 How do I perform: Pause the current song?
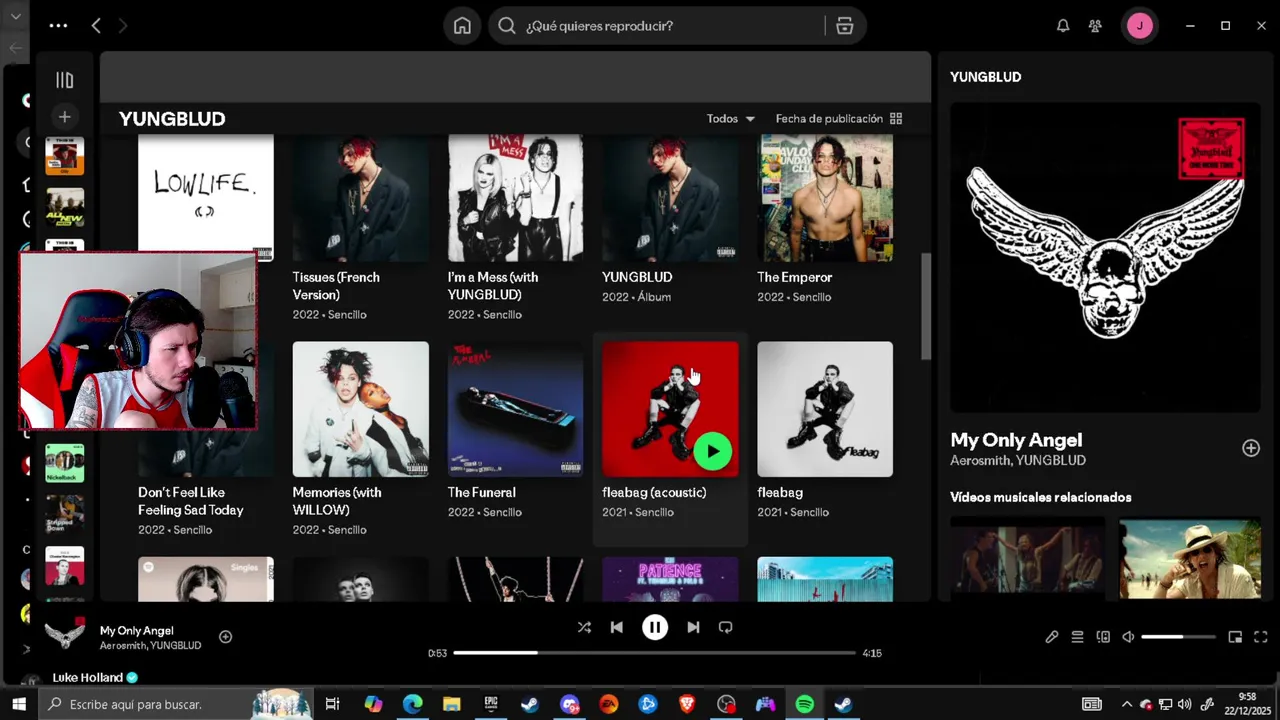click(655, 627)
